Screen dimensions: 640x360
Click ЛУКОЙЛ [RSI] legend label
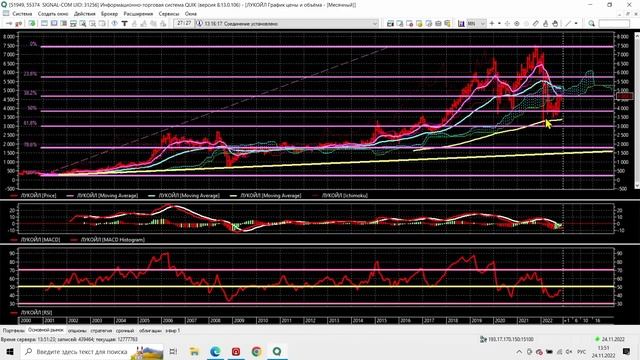click(x=36, y=313)
